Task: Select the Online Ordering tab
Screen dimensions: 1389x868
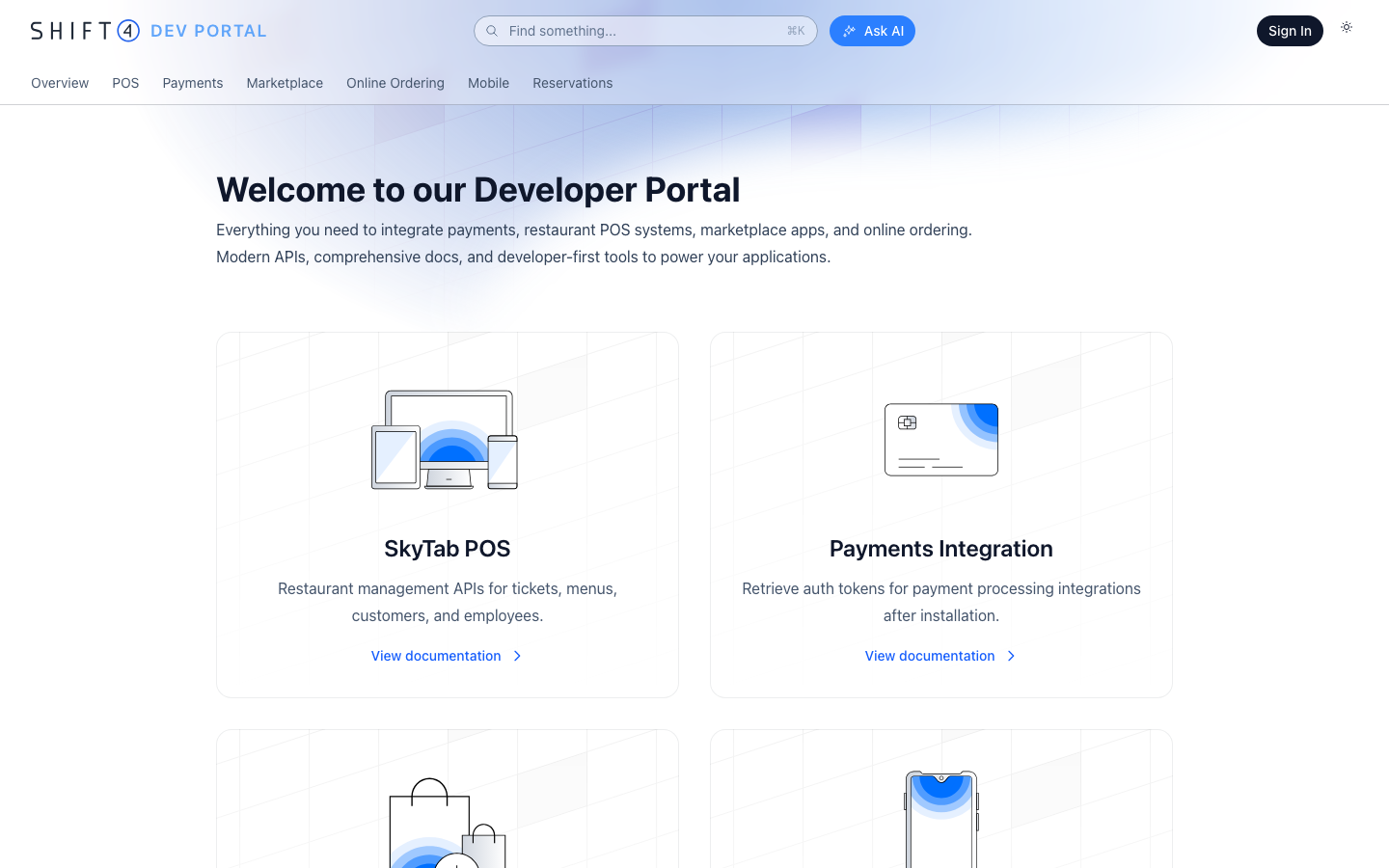Action: [x=395, y=83]
